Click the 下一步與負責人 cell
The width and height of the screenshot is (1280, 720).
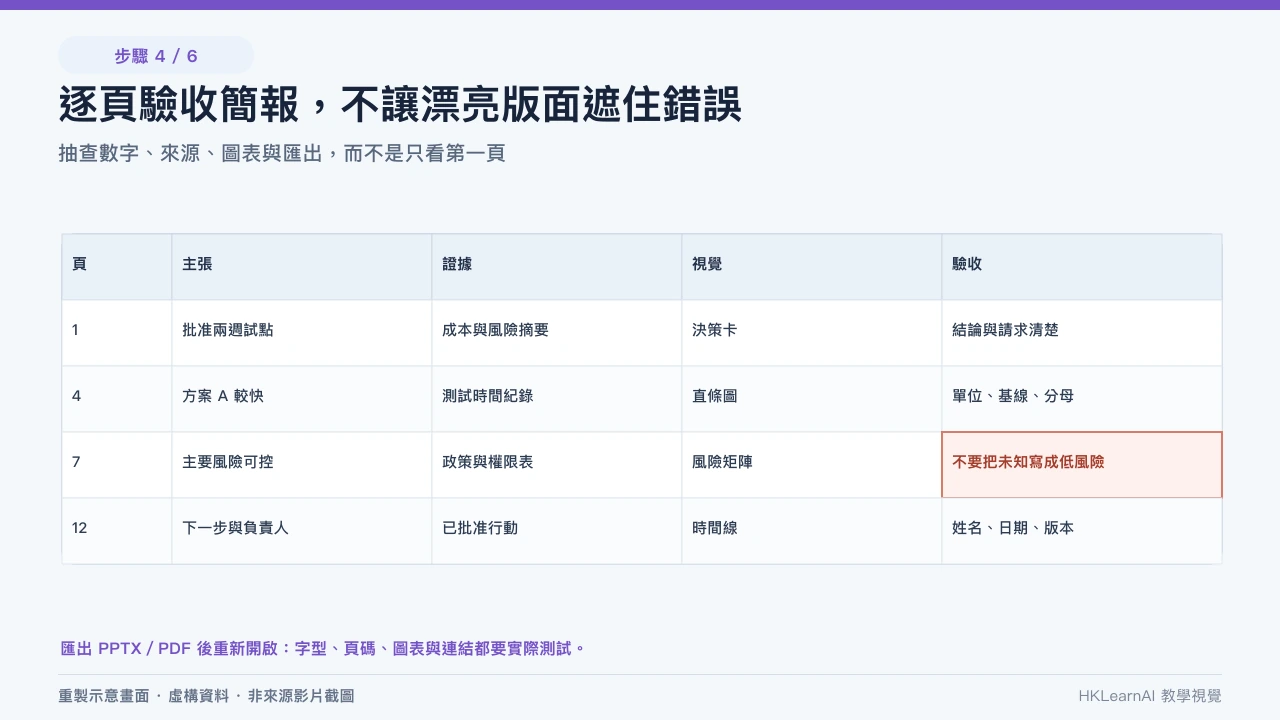click(302, 531)
